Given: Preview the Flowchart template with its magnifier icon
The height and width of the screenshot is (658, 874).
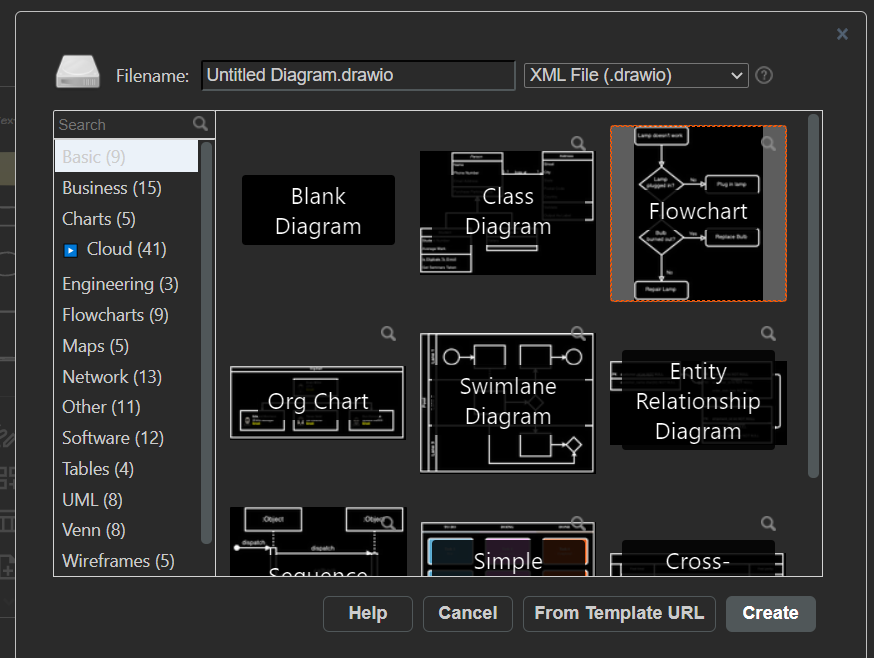Looking at the screenshot, I should (x=768, y=144).
